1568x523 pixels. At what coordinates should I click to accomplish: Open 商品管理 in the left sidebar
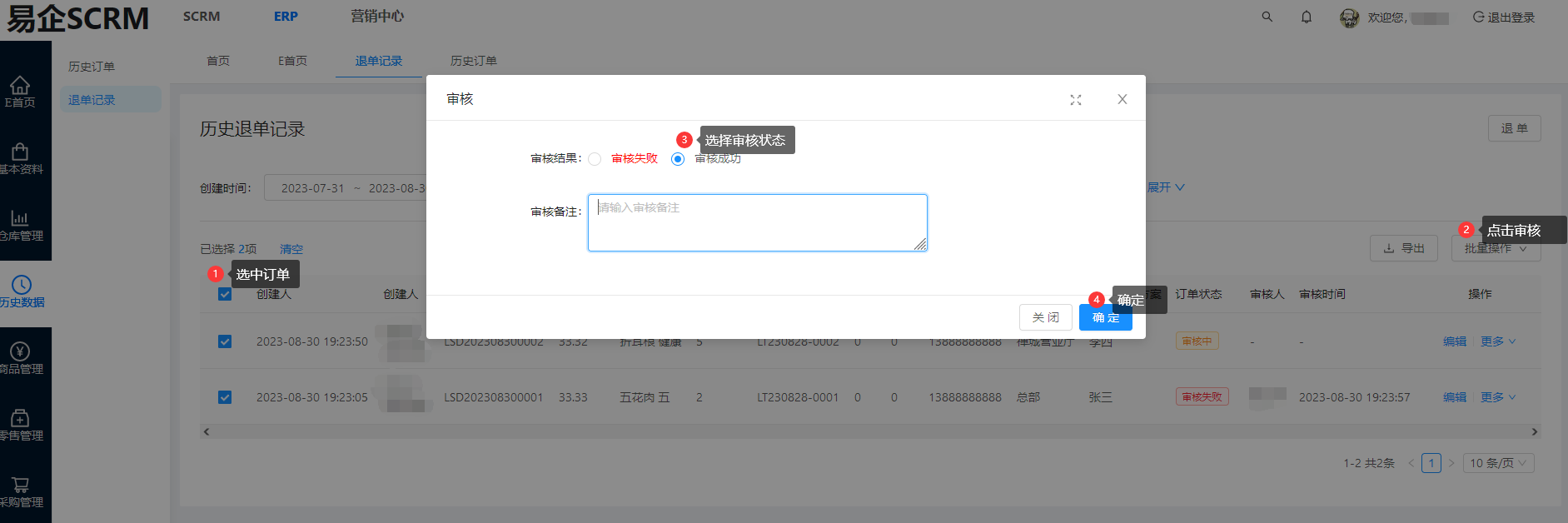tap(20, 358)
